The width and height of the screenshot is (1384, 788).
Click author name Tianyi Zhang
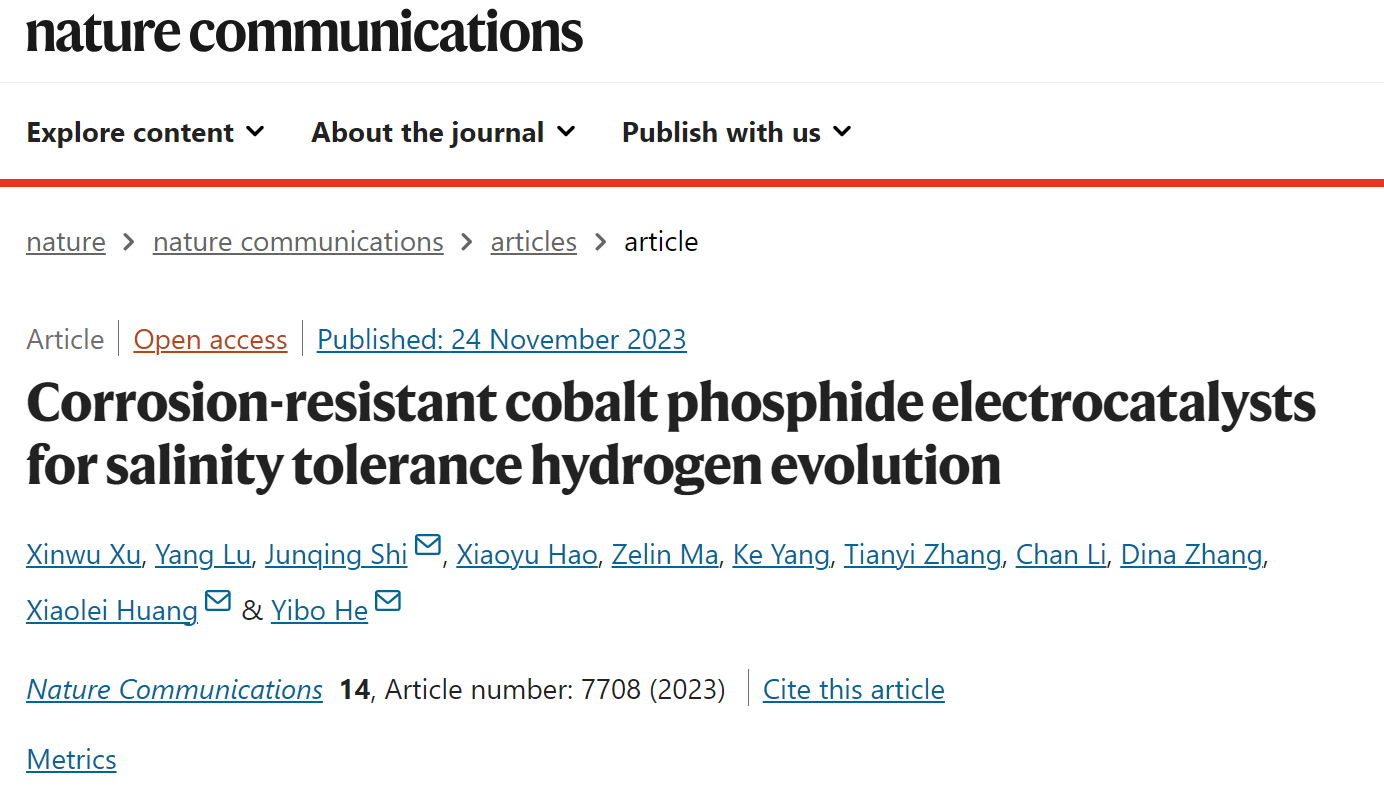tap(922, 554)
